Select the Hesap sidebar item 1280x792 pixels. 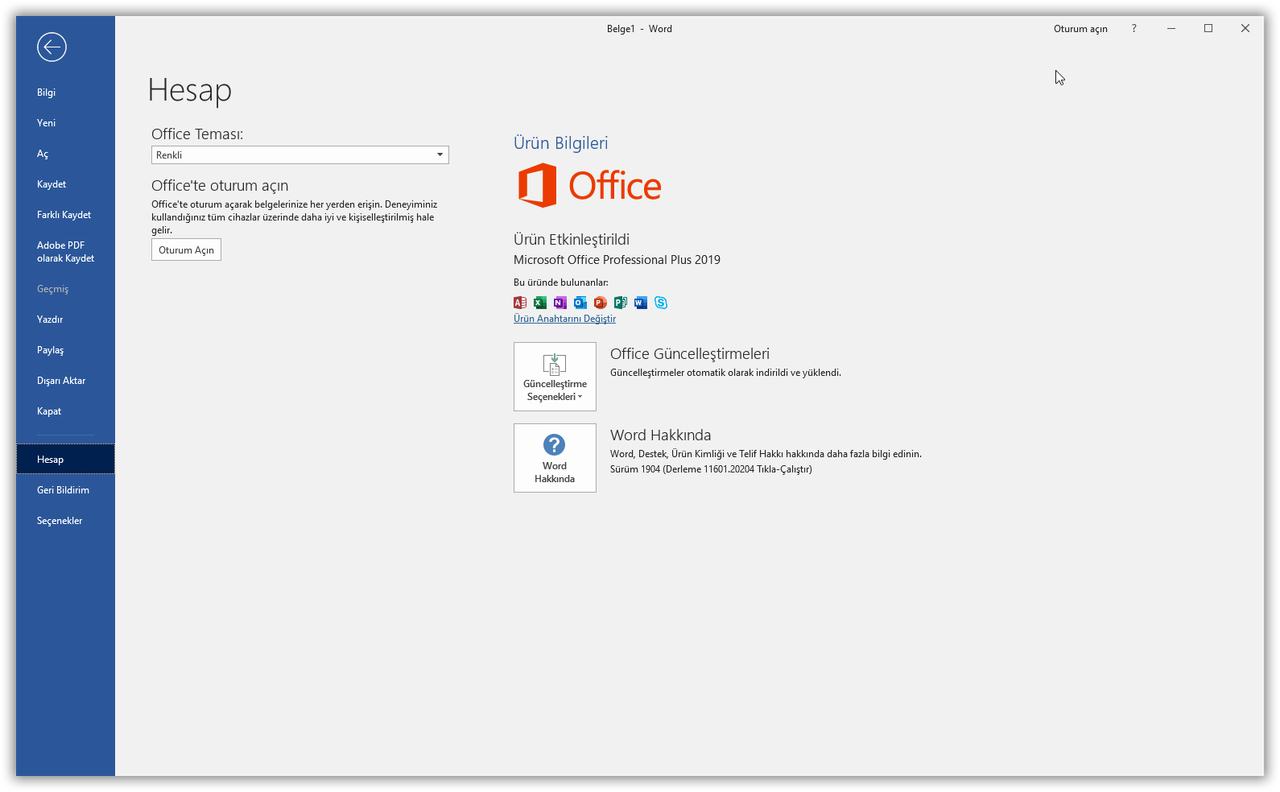tap(65, 459)
